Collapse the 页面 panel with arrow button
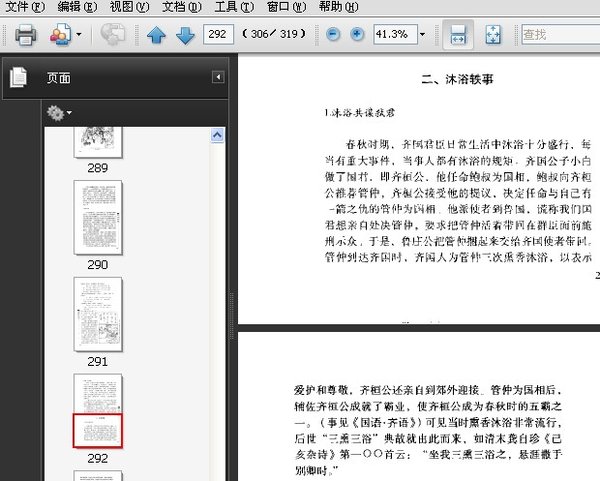Screen dimensions: 600x481 (x=218, y=77)
